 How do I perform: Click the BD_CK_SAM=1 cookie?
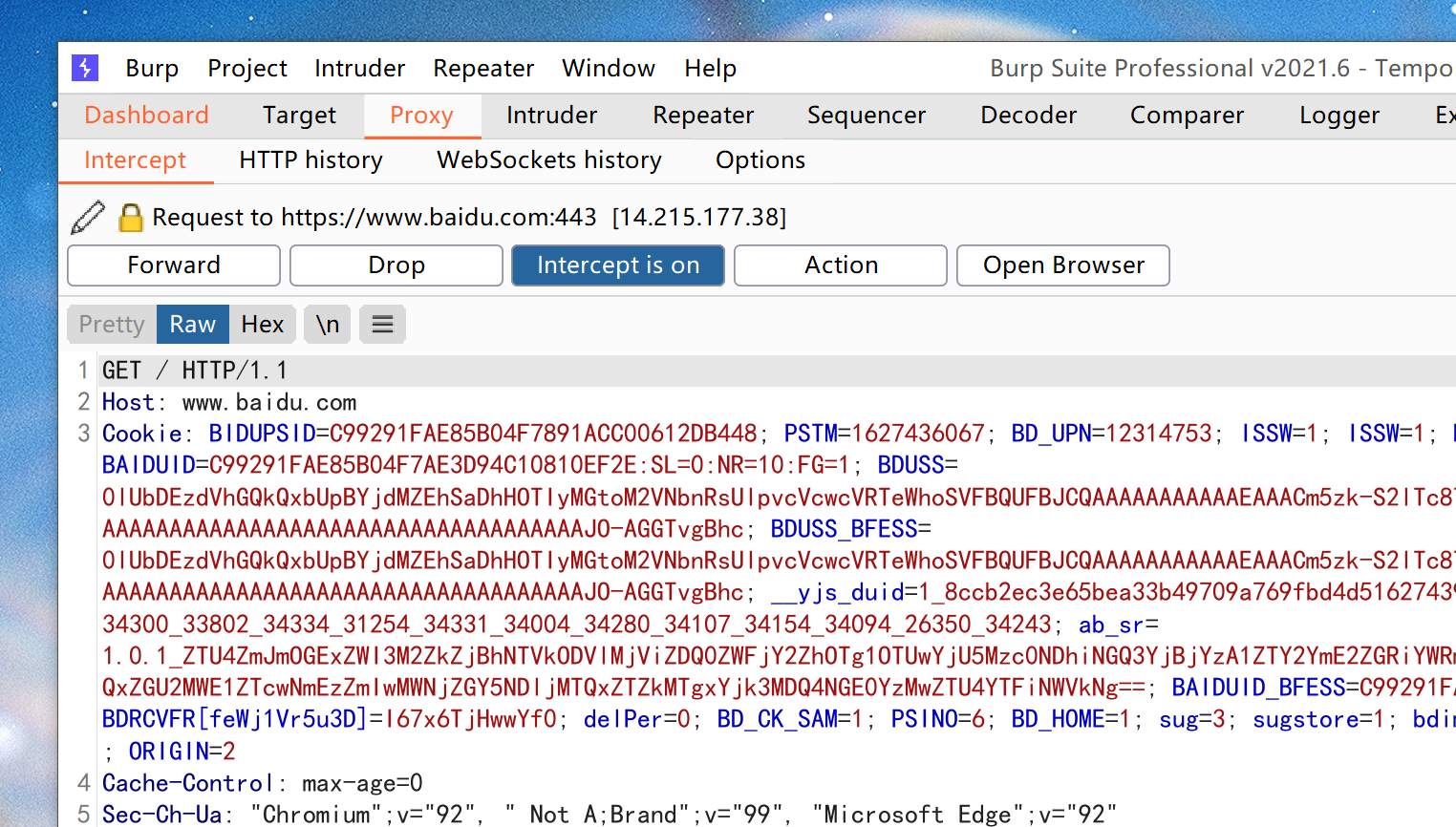pos(790,719)
